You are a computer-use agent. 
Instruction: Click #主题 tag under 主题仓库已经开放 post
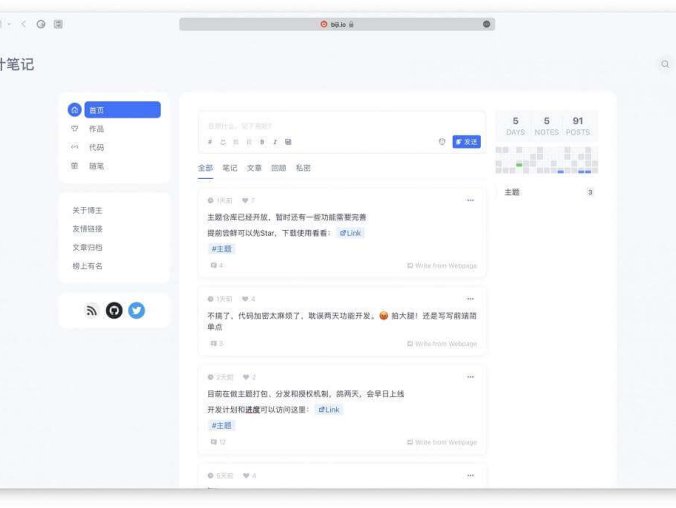click(222, 249)
